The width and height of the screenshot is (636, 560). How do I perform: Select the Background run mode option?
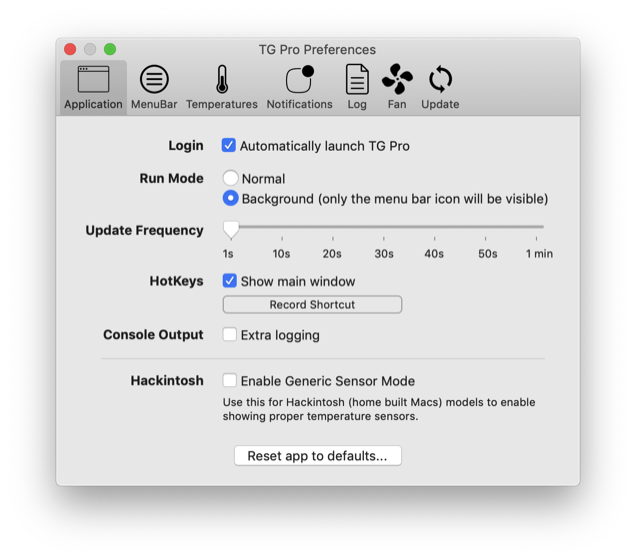pyautogui.click(x=230, y=198)
